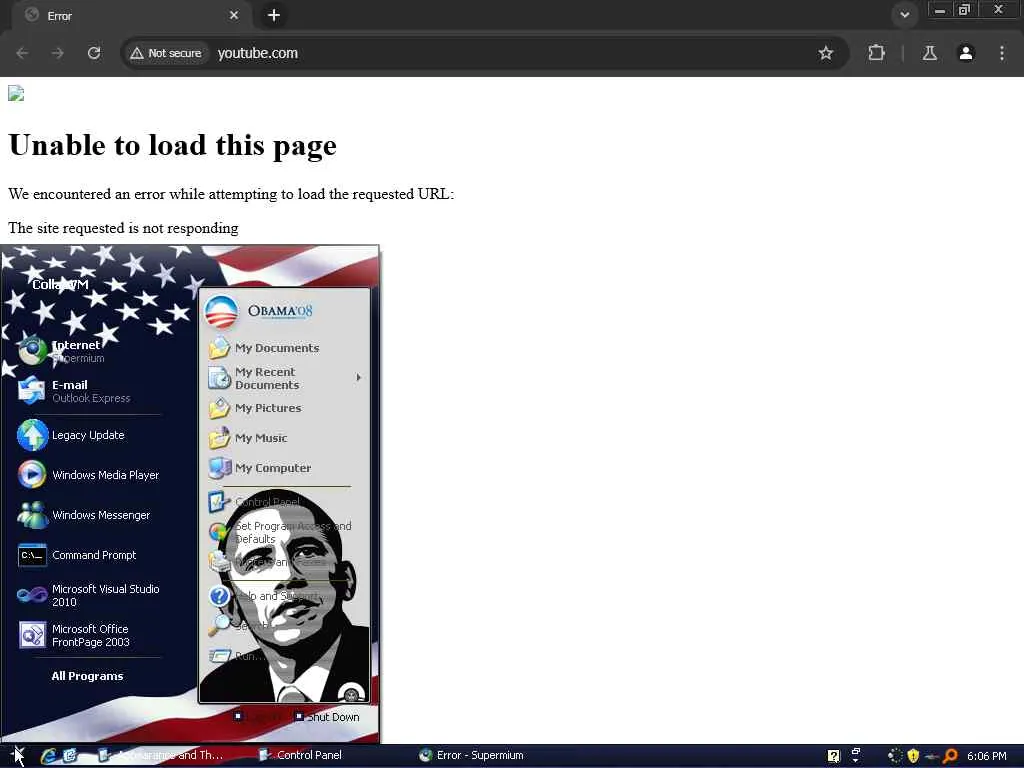
Task: Click the Shut Down button
Action: 327,717
